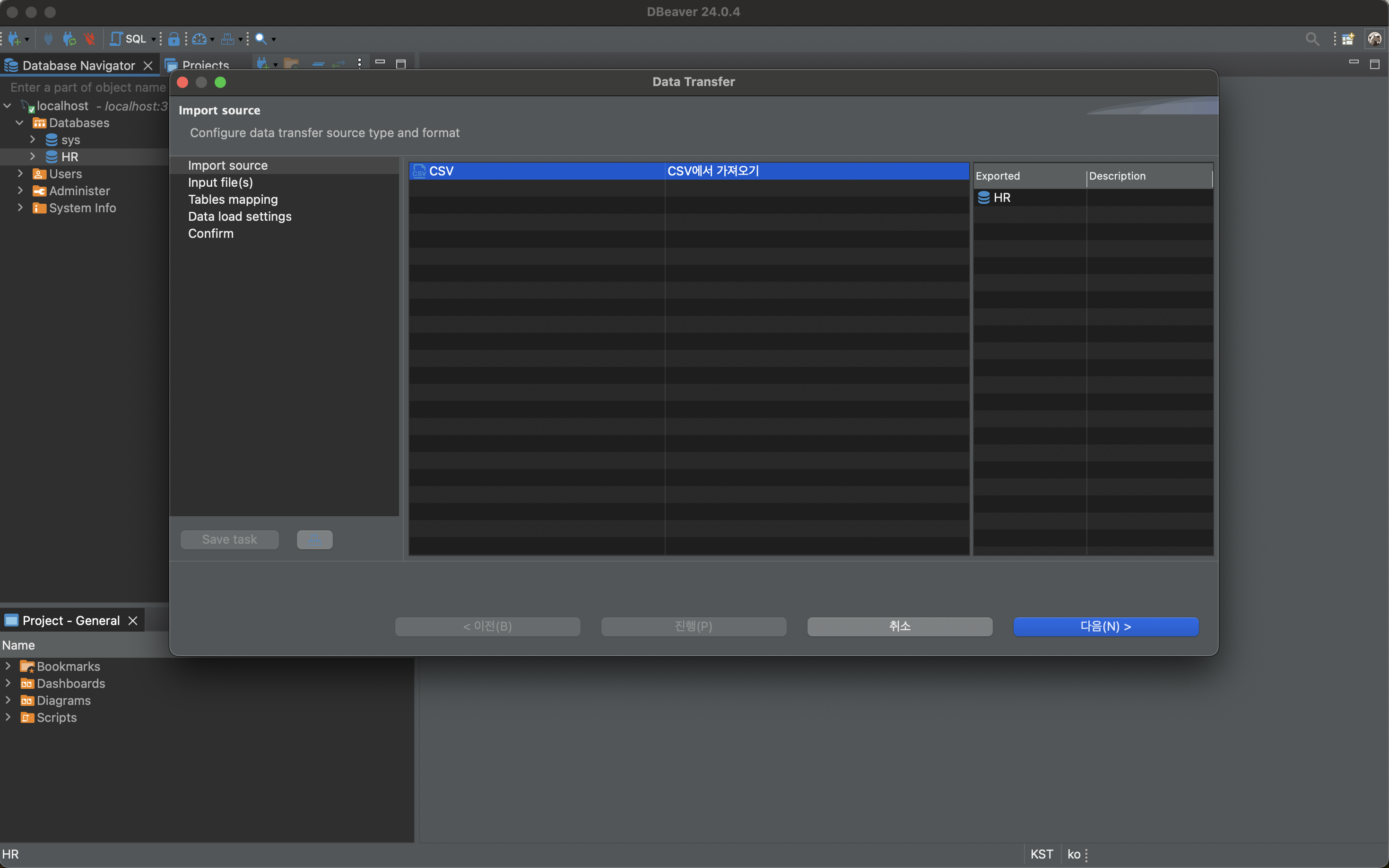Switch to the Projects tab

[205, 65]
